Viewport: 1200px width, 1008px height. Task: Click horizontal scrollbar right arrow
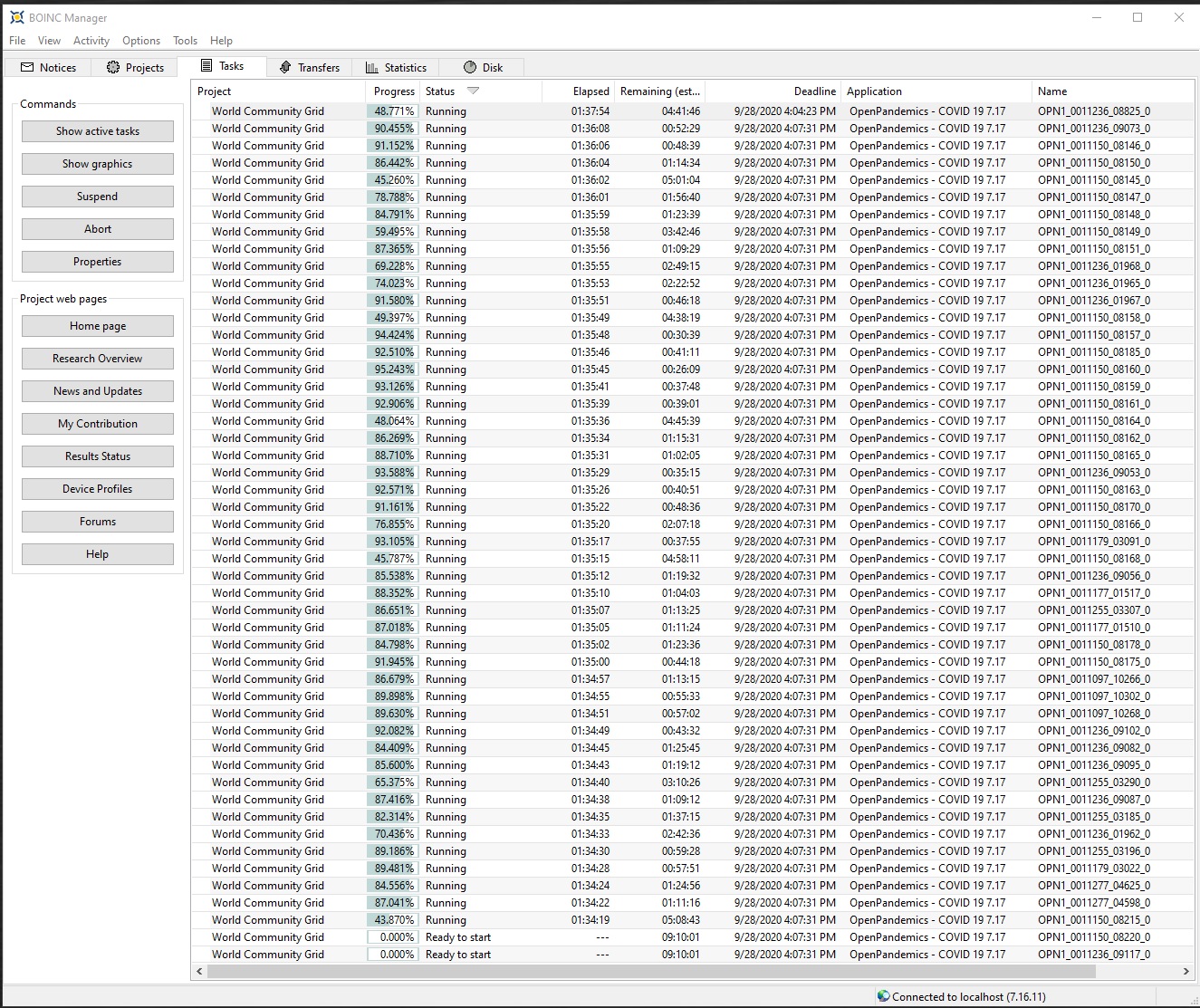[1186, 971]
